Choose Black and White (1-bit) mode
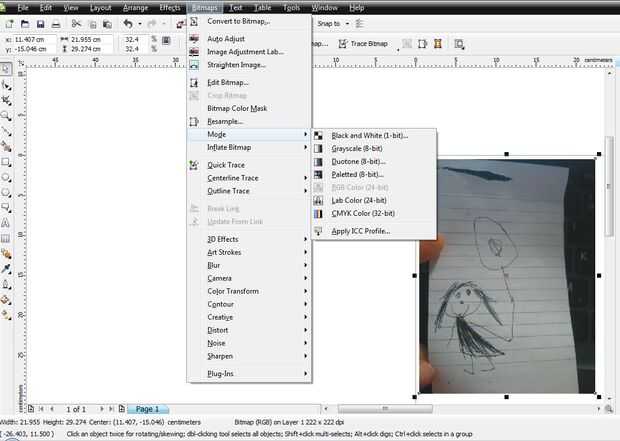 pyautogui.click(x=374, y=136)
